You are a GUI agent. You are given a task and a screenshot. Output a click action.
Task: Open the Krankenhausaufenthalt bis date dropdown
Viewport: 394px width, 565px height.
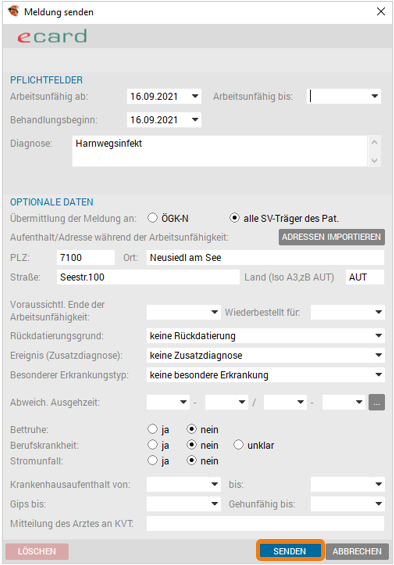coord(378,484)
